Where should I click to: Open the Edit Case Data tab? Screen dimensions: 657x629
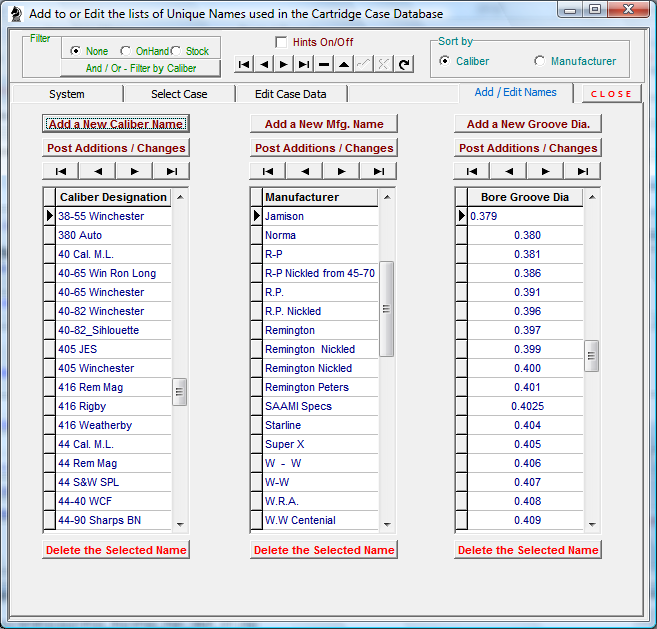pyautogui.click(x=291, y=94)
